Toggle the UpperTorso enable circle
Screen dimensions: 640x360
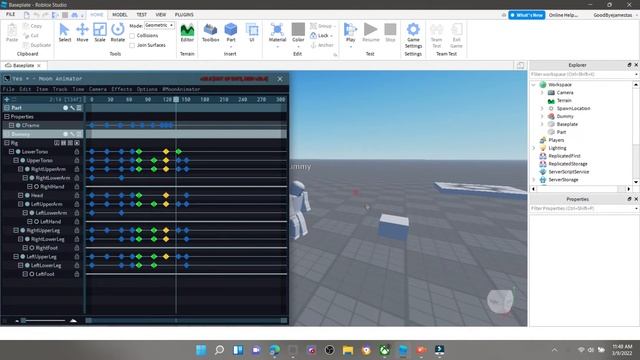point(23,160)
